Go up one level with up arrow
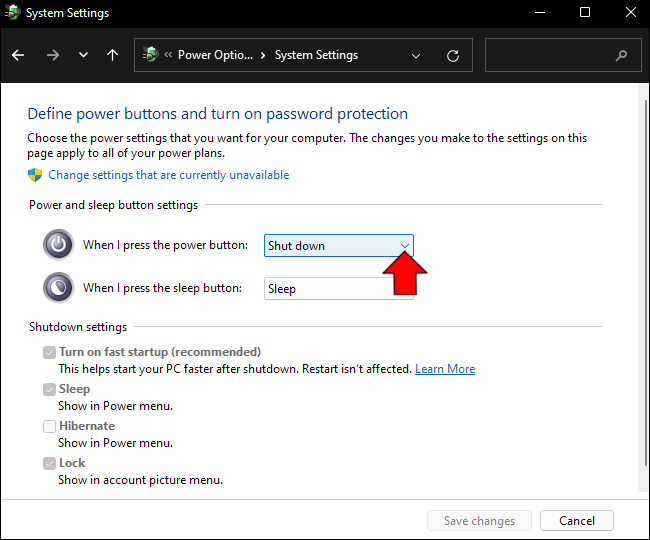Screen dimensions: 650x540 [x=113, y=56]
